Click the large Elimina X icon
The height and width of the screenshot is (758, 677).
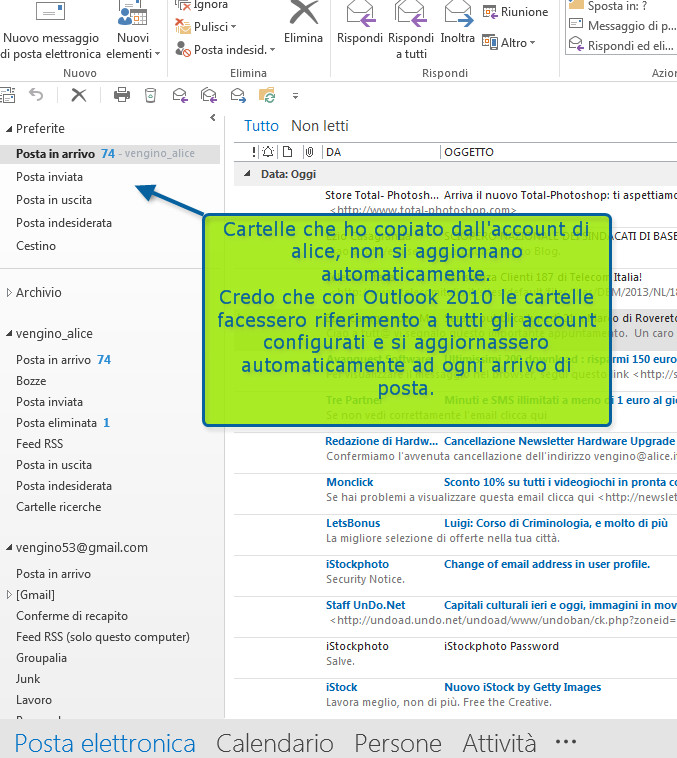pos(304,13)
